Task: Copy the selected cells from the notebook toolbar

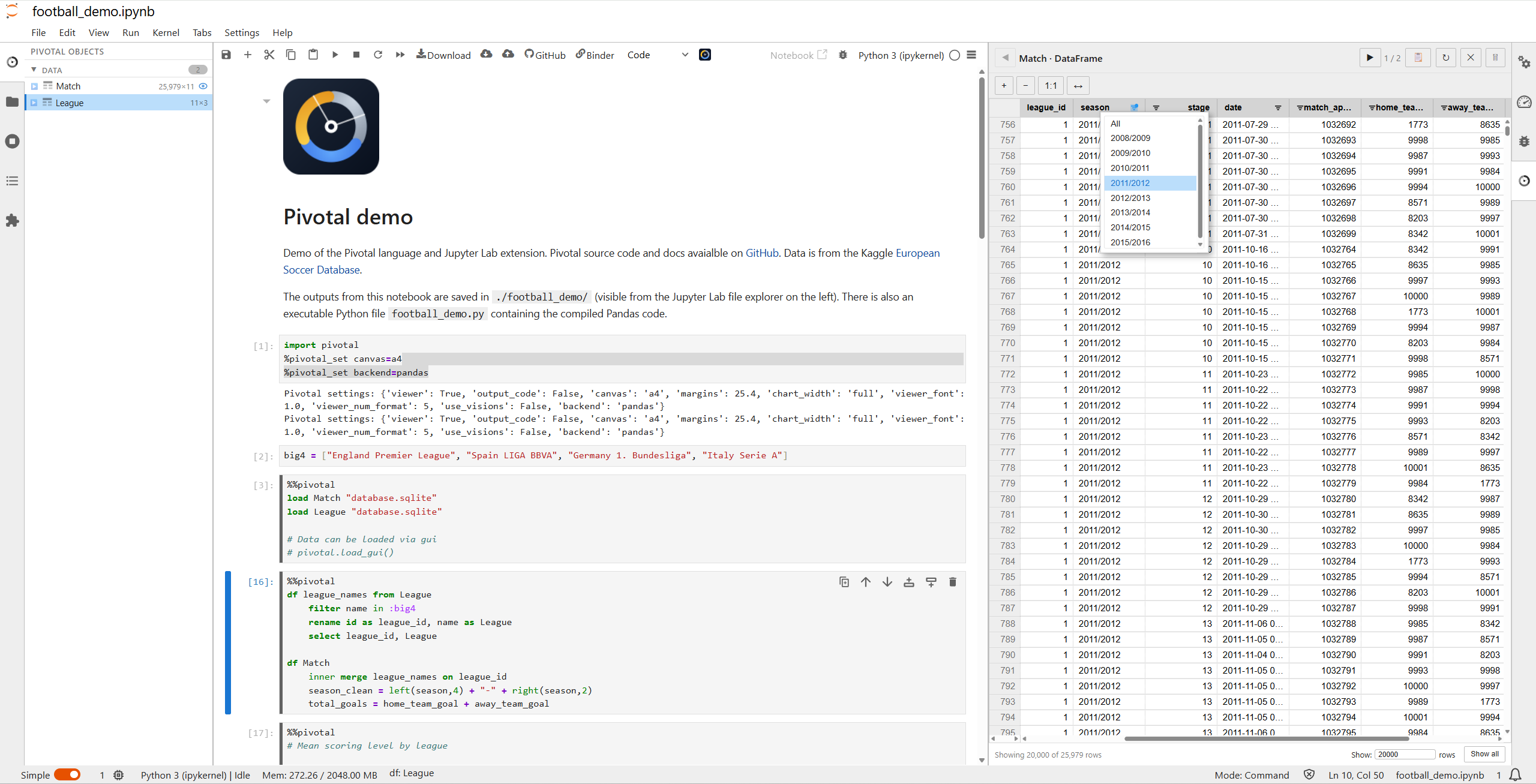Action: pos(291,55)
